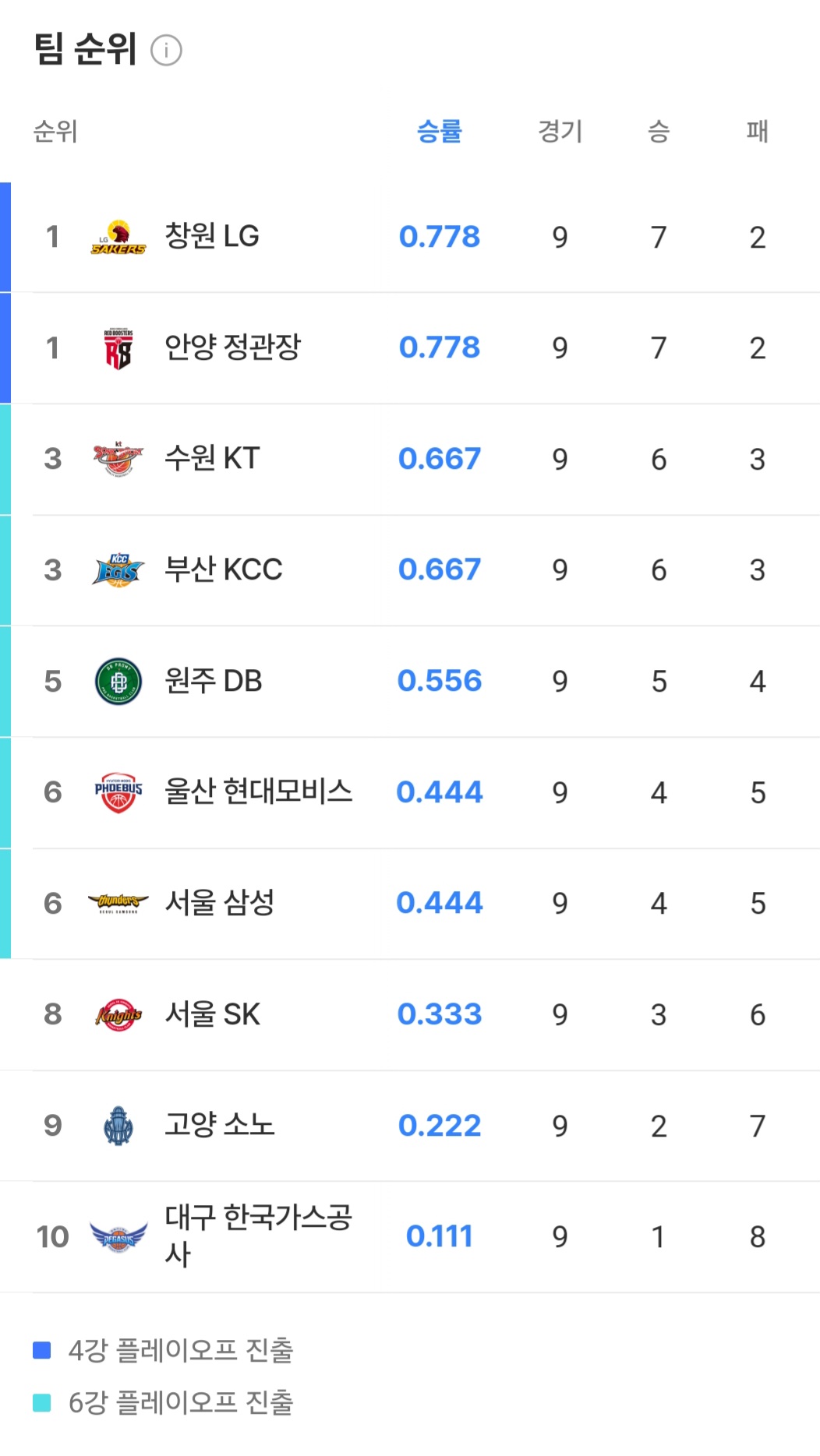The width and height of the screenshot is (820, 1456).
Task: Sort standings by 승률 column header
Action: (x=440, y=131)
